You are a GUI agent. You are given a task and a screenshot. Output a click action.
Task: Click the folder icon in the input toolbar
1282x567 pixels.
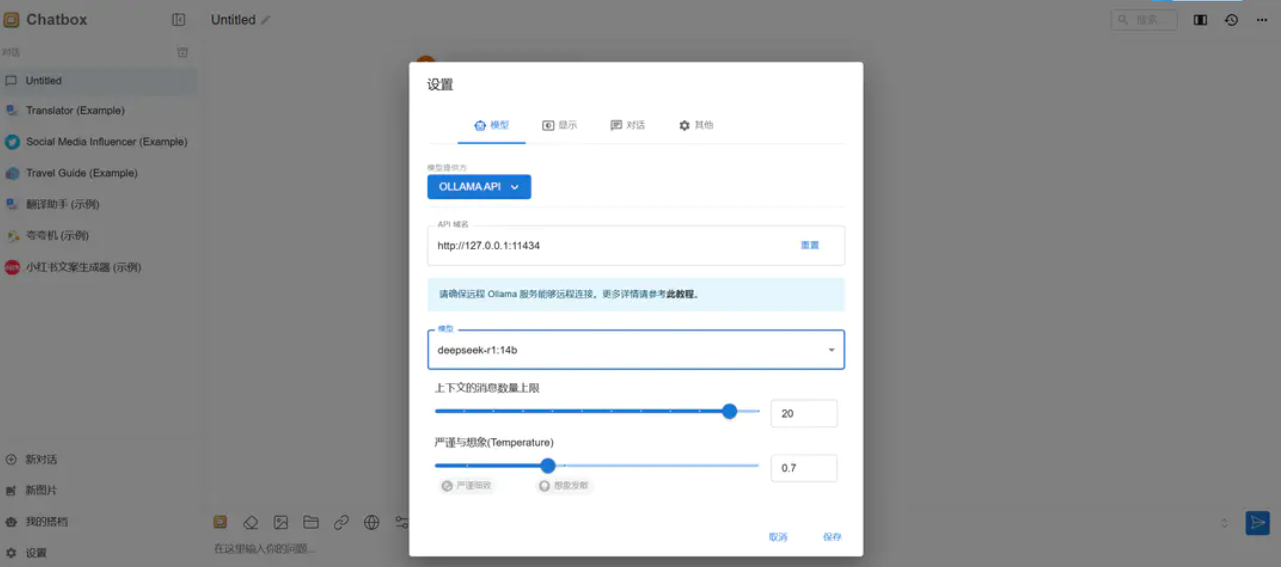coord(311,522)
